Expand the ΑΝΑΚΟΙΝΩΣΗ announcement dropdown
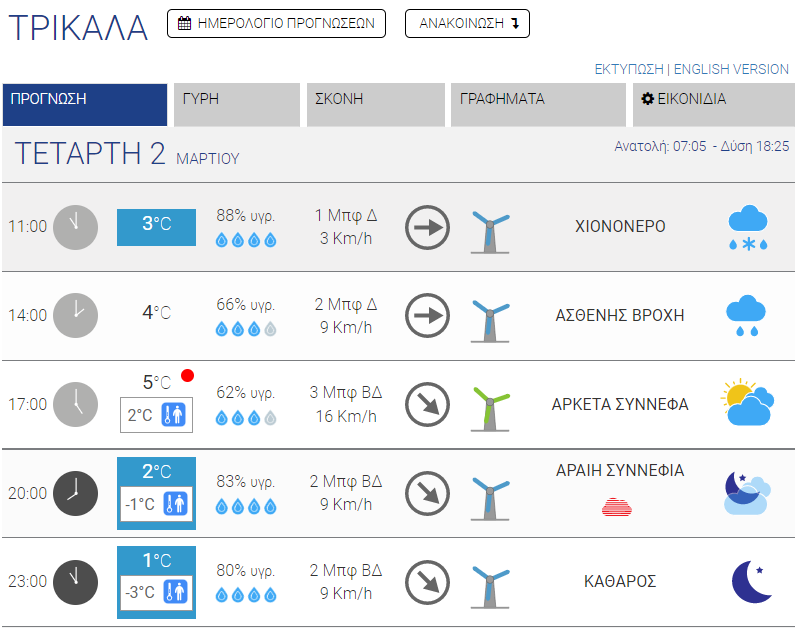 467,23
